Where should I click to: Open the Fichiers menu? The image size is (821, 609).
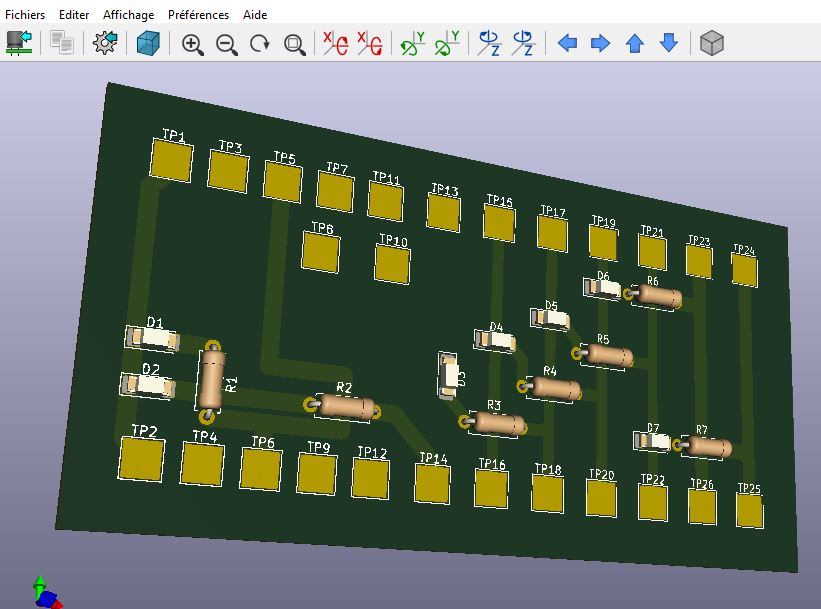pyautogui.click(x=26, y=15)
